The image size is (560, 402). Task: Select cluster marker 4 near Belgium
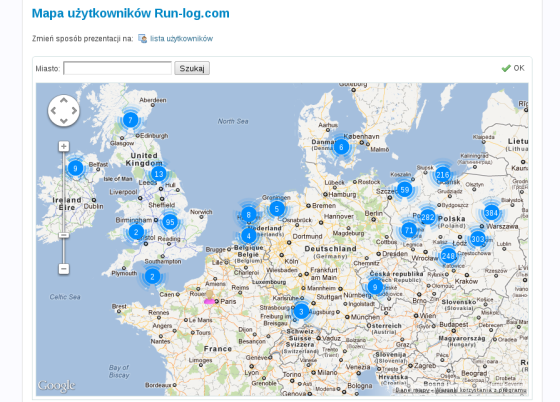click(249, 236)
